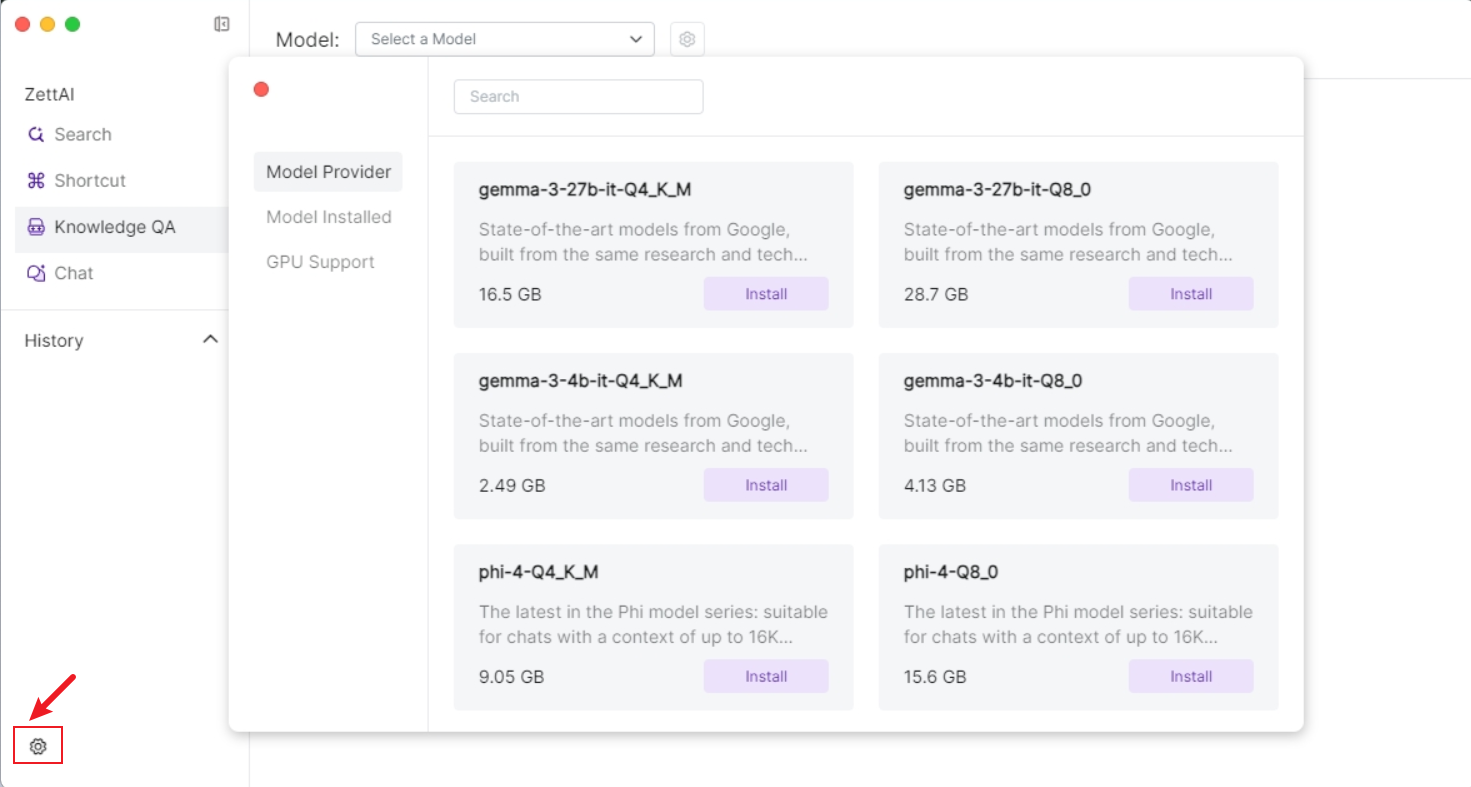The width and height of the screenshot is (1471, 787).
Task: Select the Model Provider tab
Action: pyautogui.click(x=328, y=172)
